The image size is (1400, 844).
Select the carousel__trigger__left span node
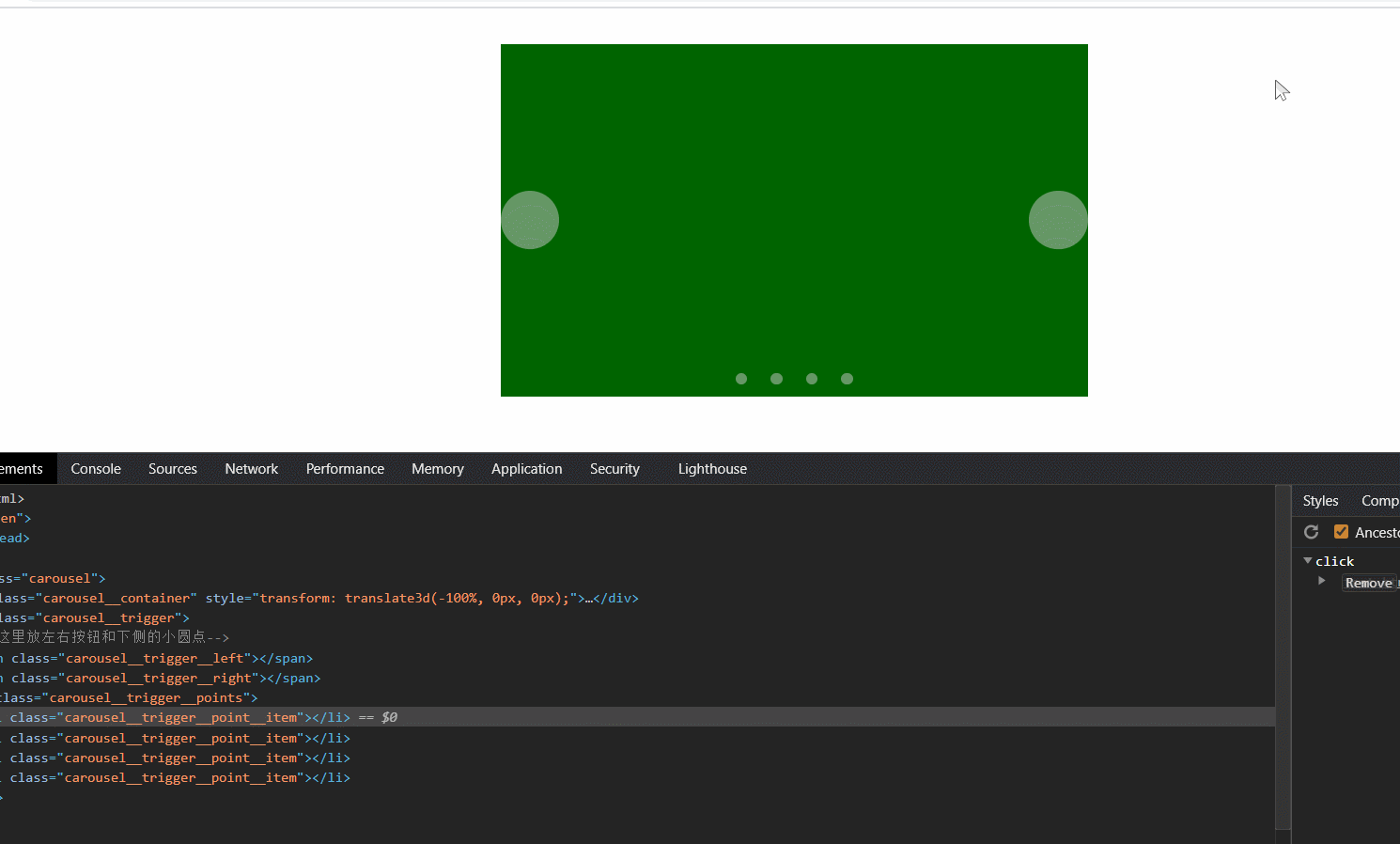click(x=160, y=659)
